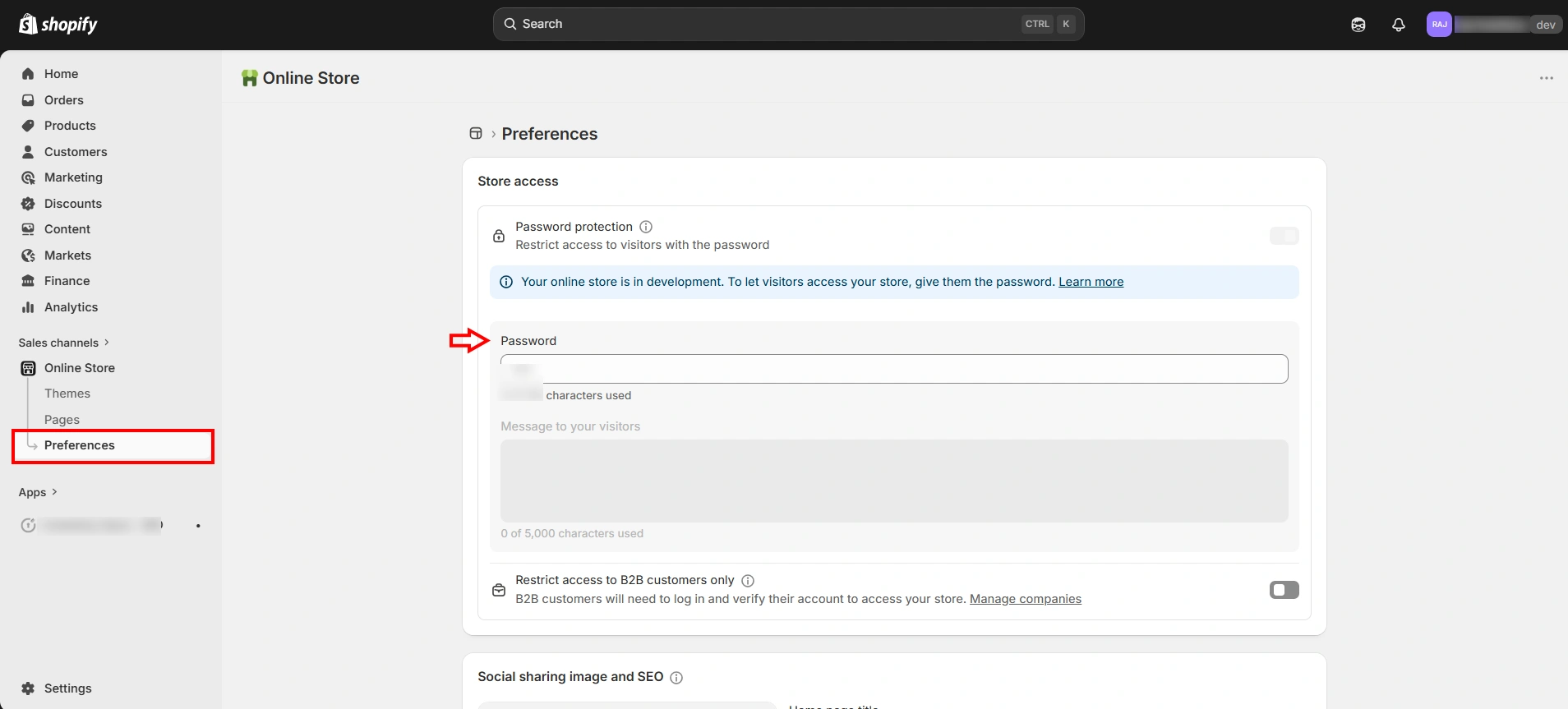
Task: Click the Markets globe icon
Action: click(28, 256)
